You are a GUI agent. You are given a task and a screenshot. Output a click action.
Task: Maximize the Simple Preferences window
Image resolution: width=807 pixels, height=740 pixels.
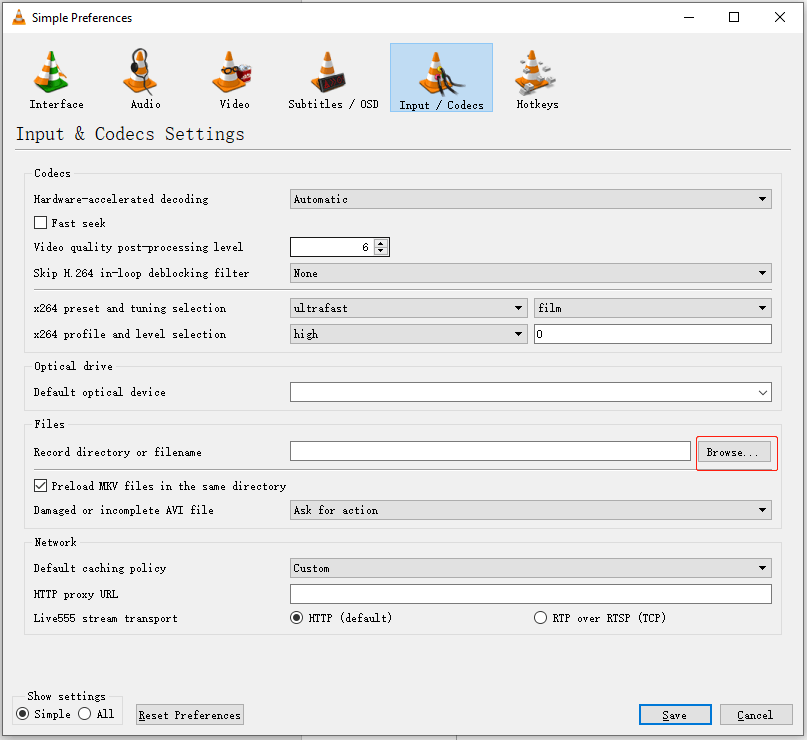coord(734,17)
